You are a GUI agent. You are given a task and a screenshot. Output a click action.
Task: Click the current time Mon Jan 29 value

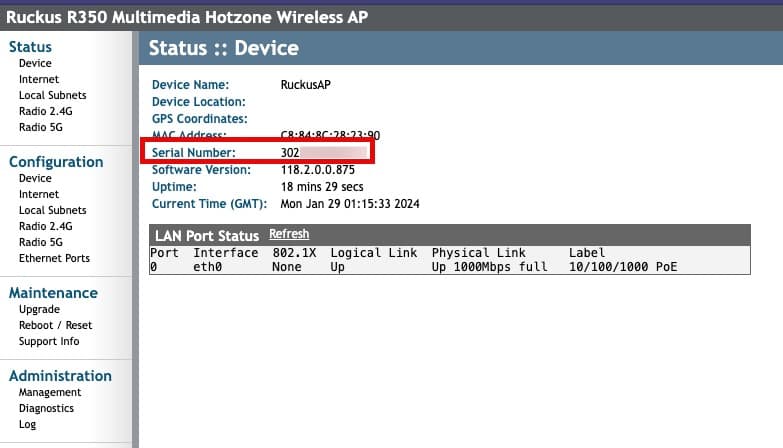point(350,204)
